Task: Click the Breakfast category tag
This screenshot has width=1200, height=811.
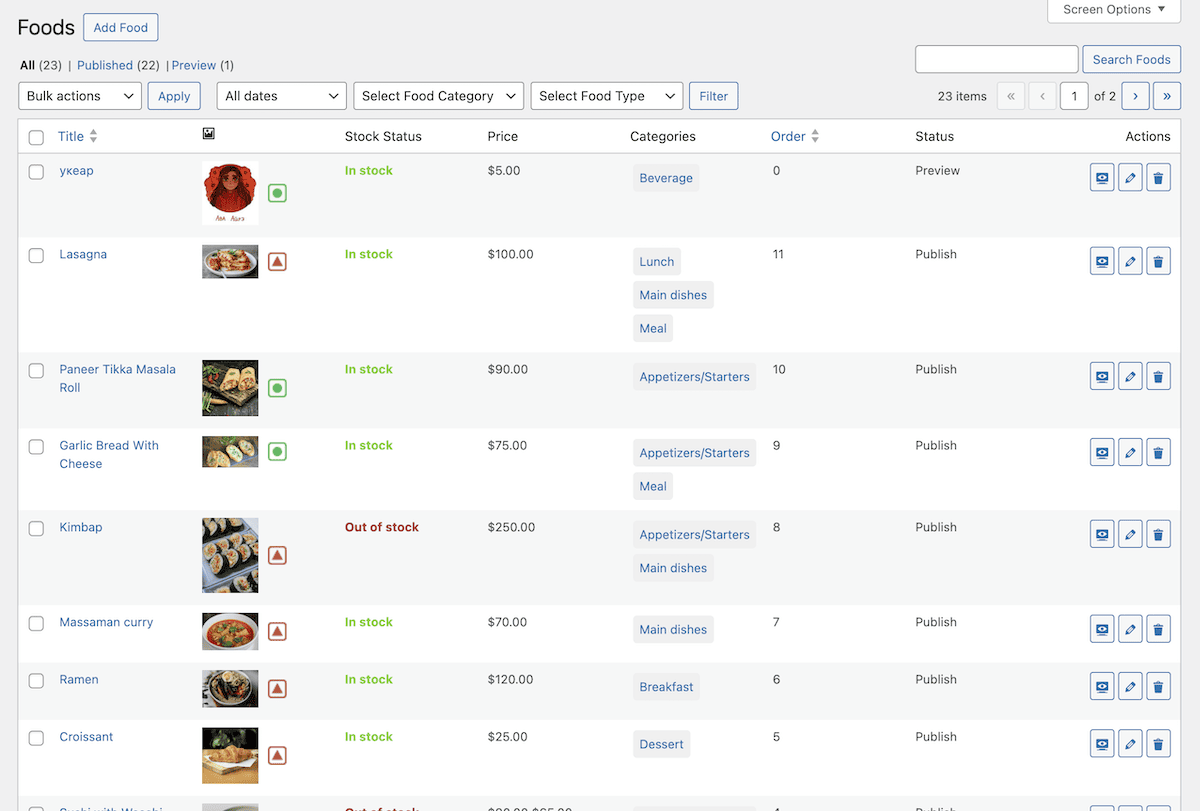Action: click(666, 687)
